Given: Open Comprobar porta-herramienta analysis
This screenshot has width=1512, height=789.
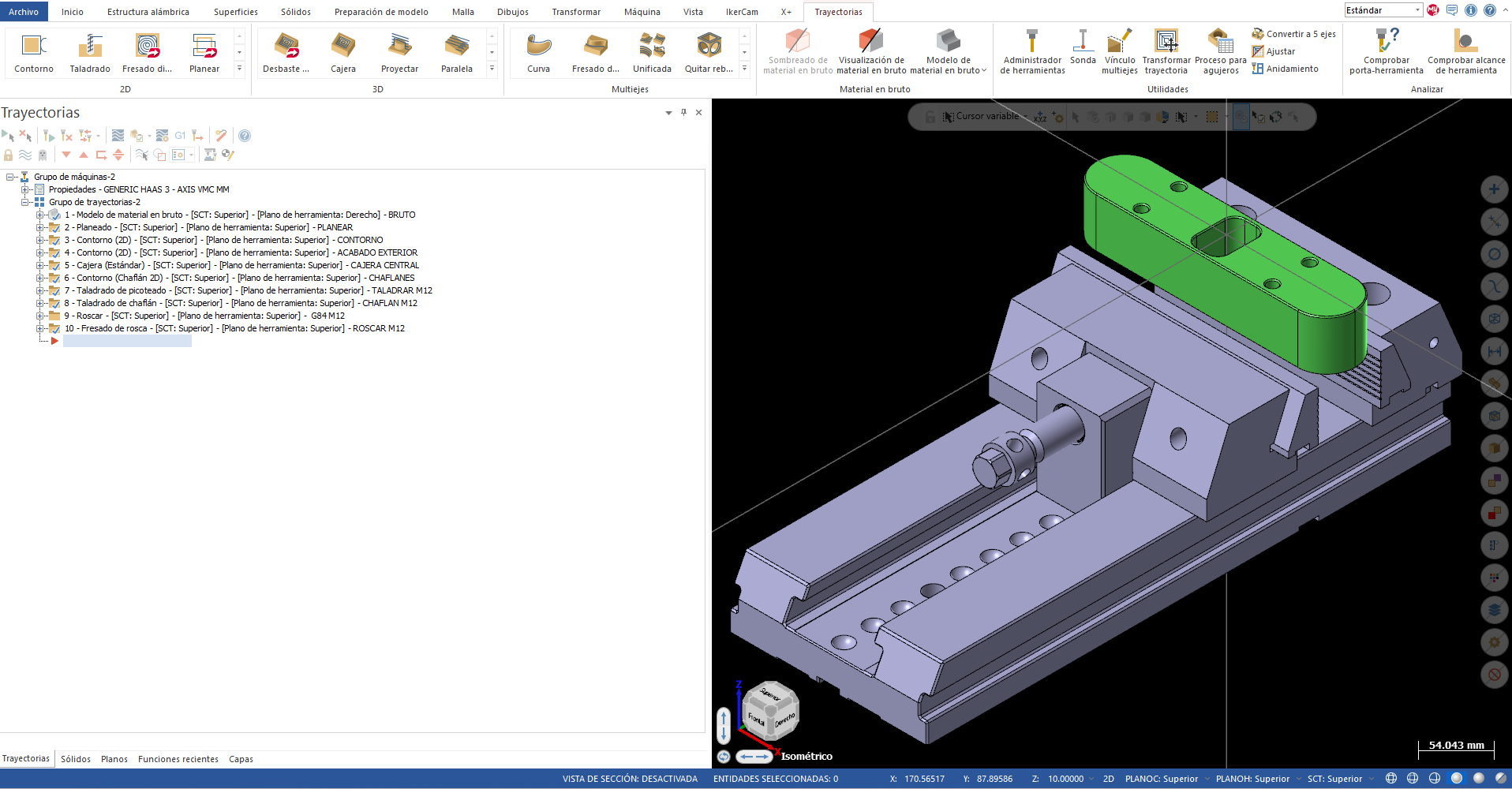Looking at the screenshot, I should pyautogui.click(x=1386, y=53).
